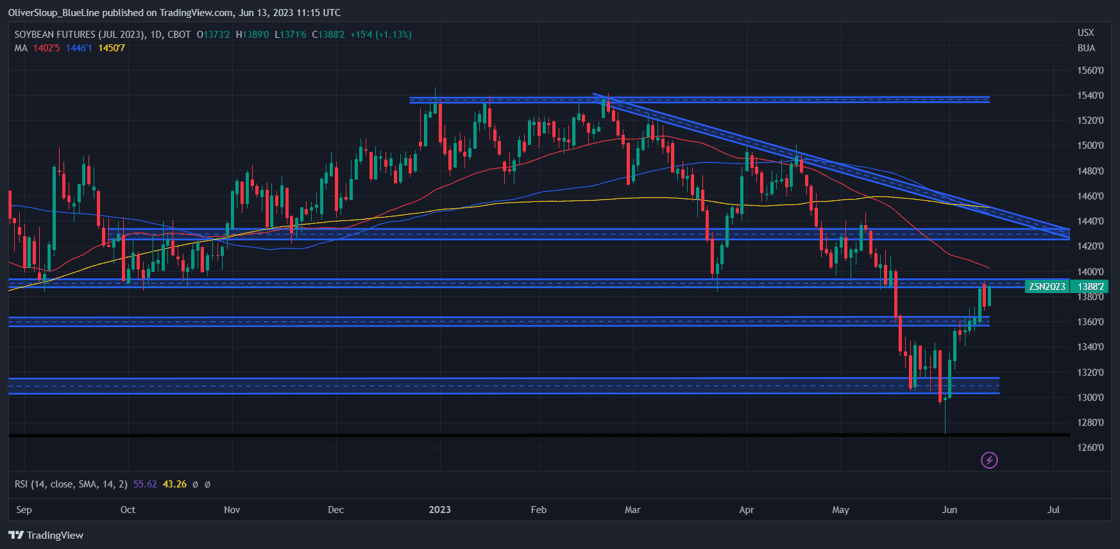
Task: Click the purple lightning bolt icon
Action: (989, 460)
